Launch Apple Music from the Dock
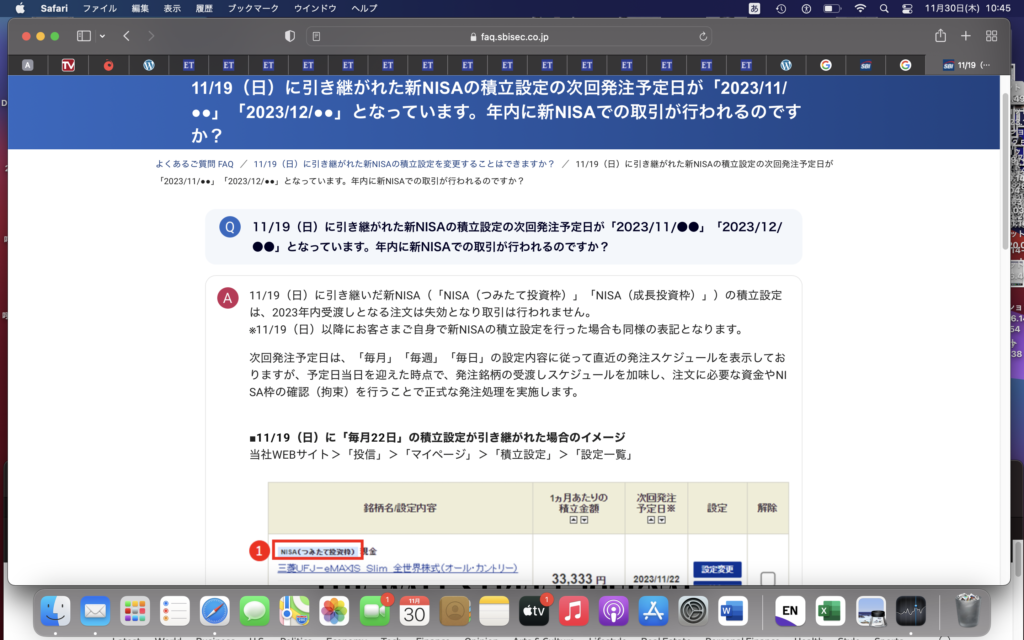This screenshot has height=640, width=1024. pos(574,609)
